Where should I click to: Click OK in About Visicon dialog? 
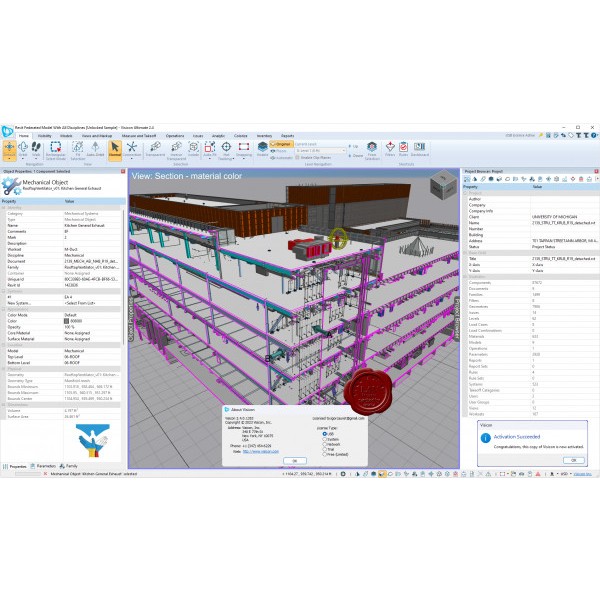coord(295,461)
